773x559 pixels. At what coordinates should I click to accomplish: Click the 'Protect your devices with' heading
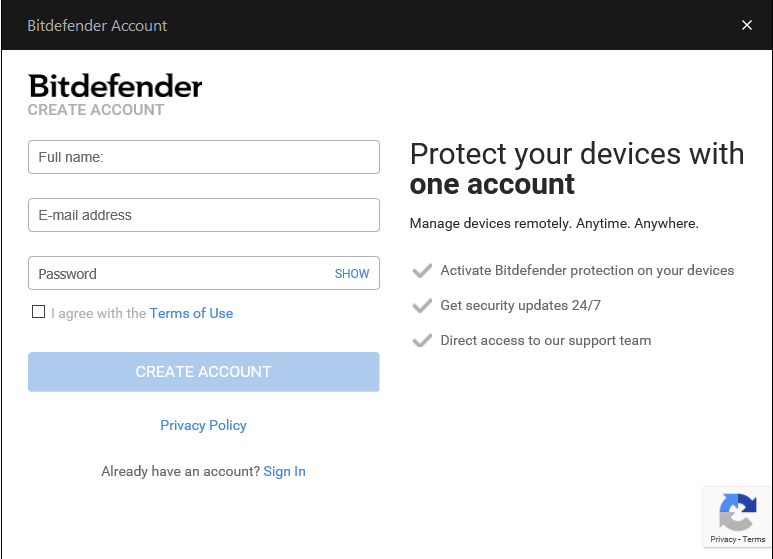coord(577,154)
